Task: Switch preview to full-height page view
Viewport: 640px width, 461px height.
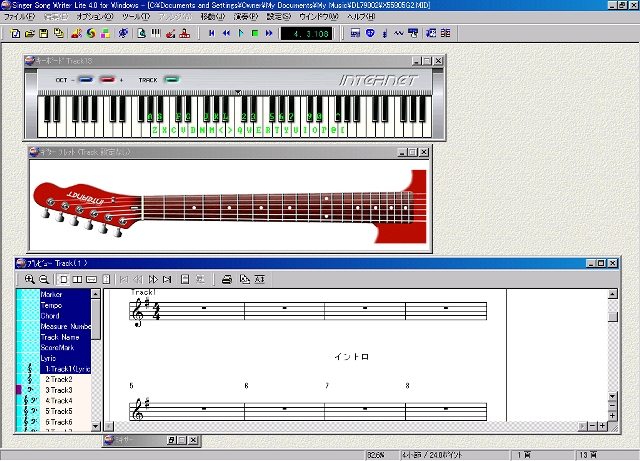Action: [106, 279]
